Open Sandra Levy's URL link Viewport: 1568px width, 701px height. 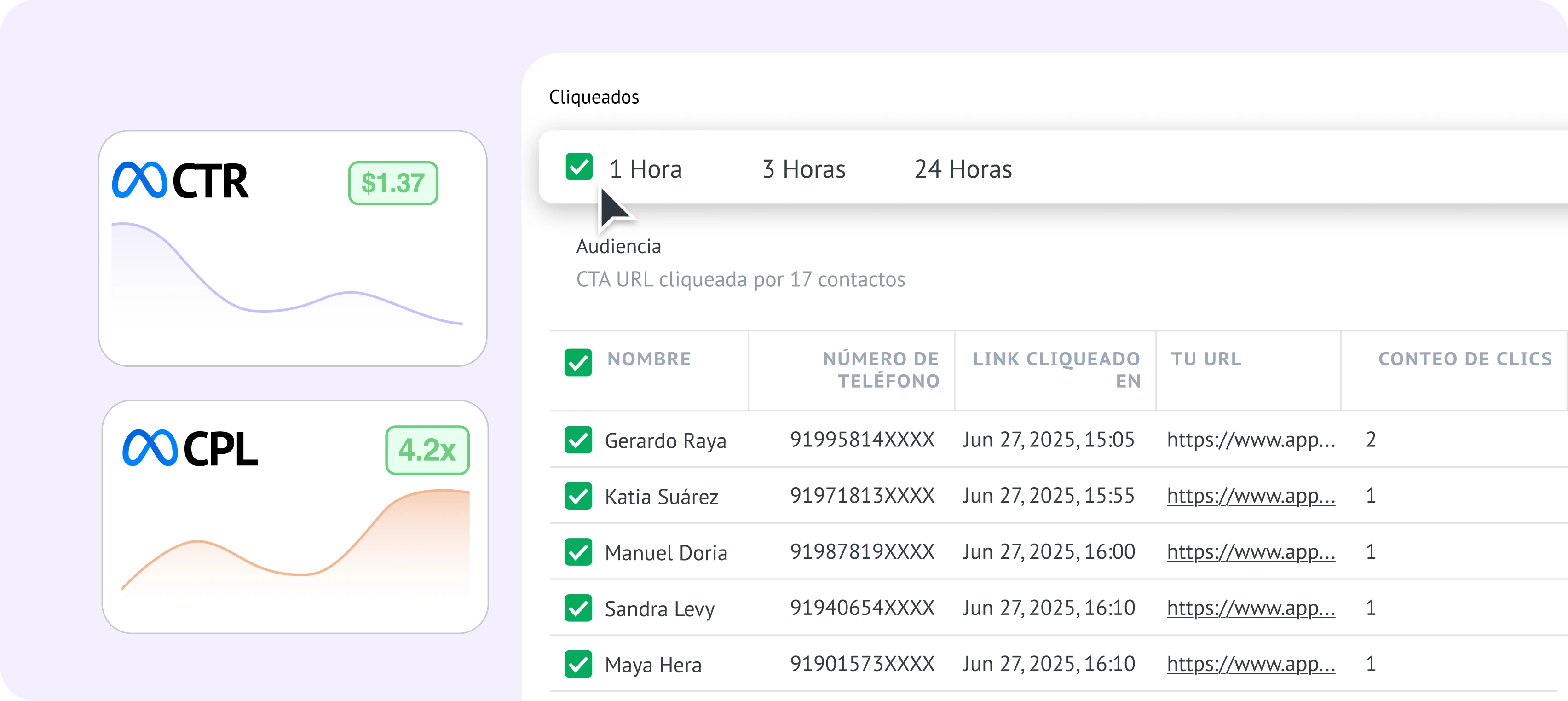pyautogui.click(x=1250, y=608)
